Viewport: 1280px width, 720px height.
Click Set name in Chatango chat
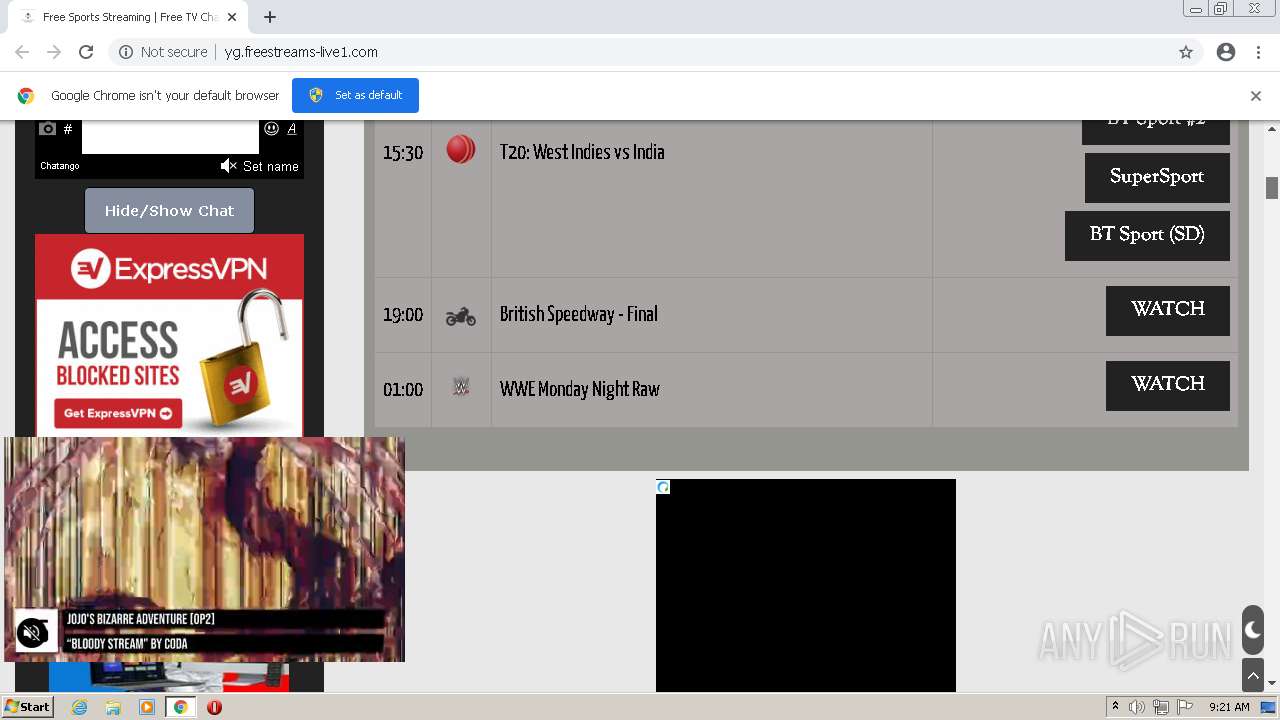coord(271,166)
